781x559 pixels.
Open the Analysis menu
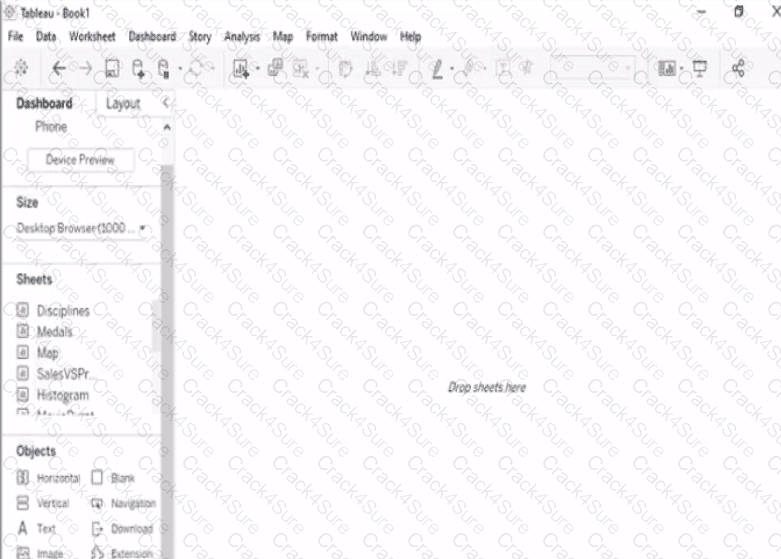point(242,37)
